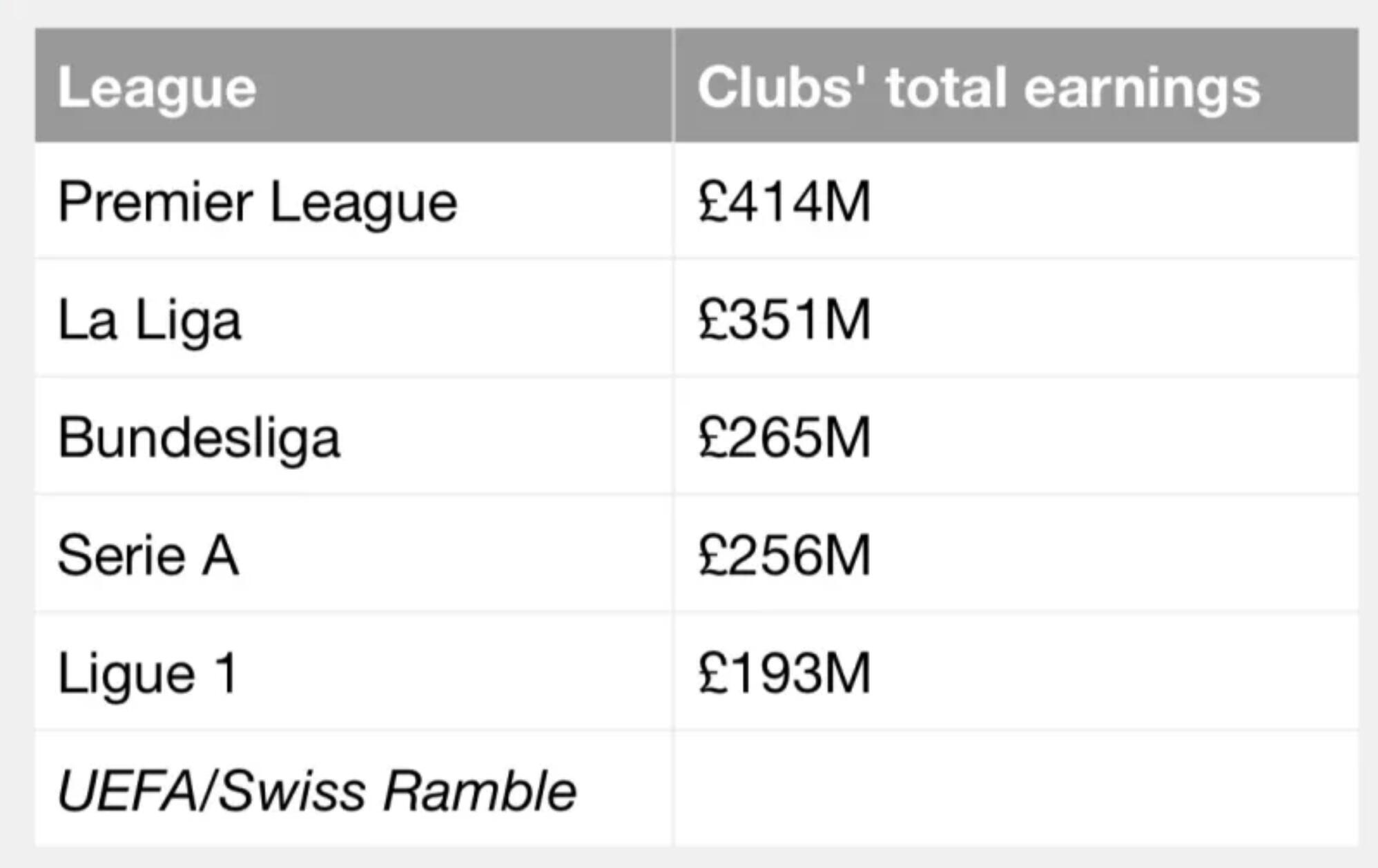
Task: Click the word Premier in the first row
Action: click(155, 202)
